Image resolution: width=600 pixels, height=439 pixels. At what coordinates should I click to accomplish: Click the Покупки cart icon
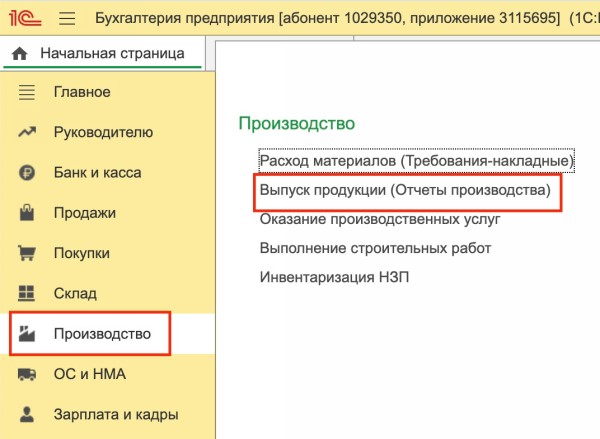pos(28,254)
